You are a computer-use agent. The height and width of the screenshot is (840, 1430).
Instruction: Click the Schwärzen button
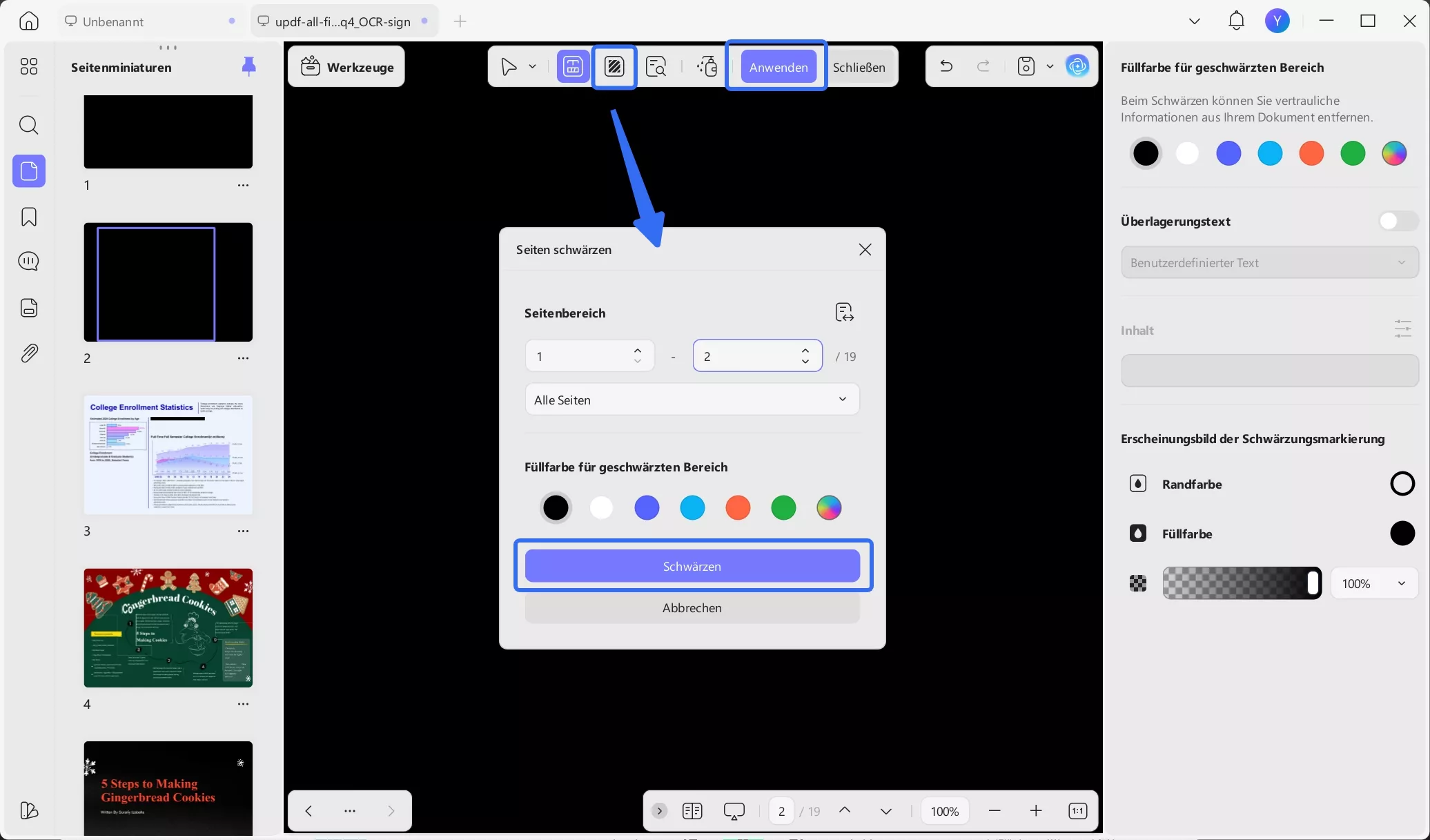point(692,566)
